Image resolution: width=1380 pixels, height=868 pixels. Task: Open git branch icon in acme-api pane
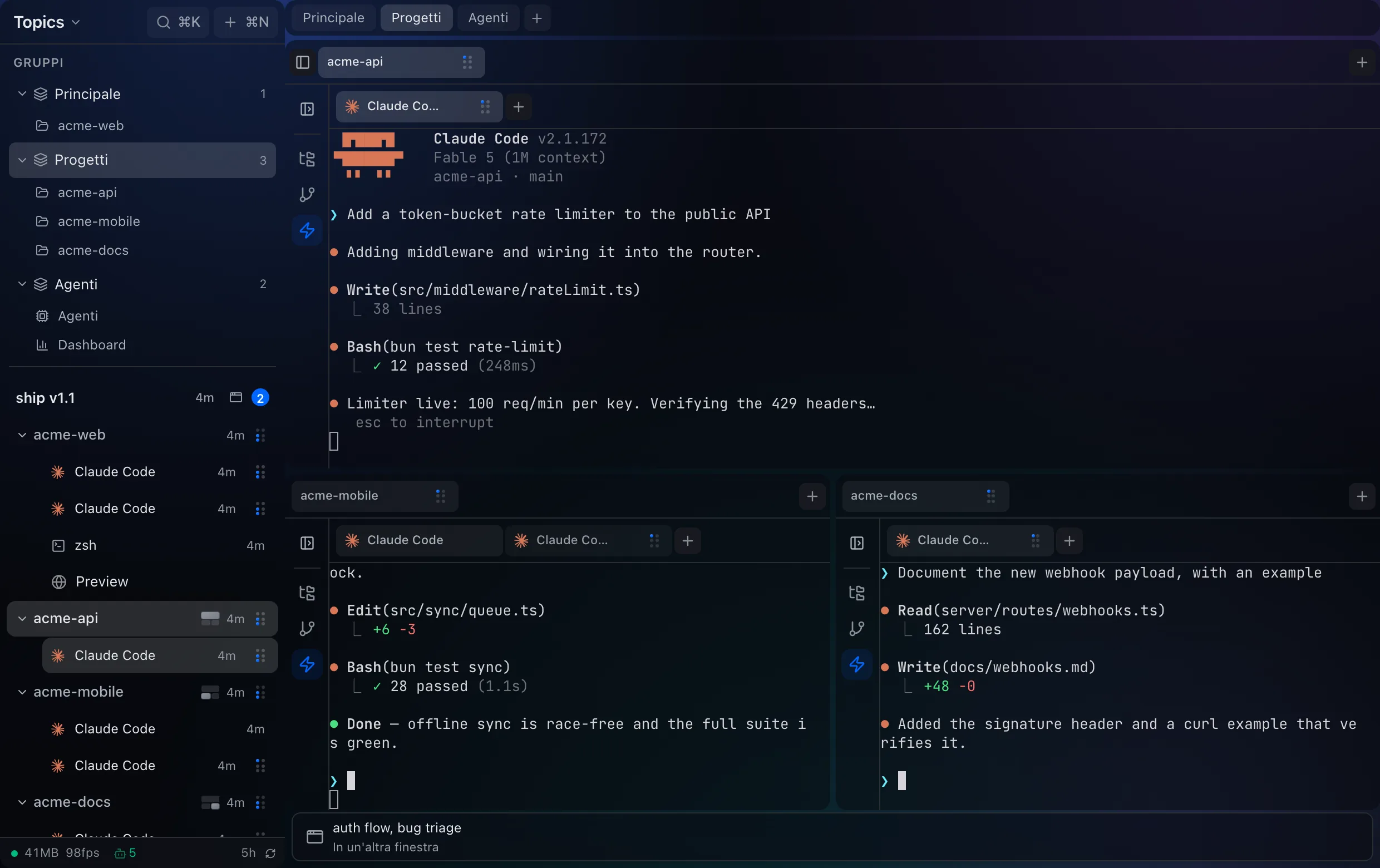tap(307, 195)
